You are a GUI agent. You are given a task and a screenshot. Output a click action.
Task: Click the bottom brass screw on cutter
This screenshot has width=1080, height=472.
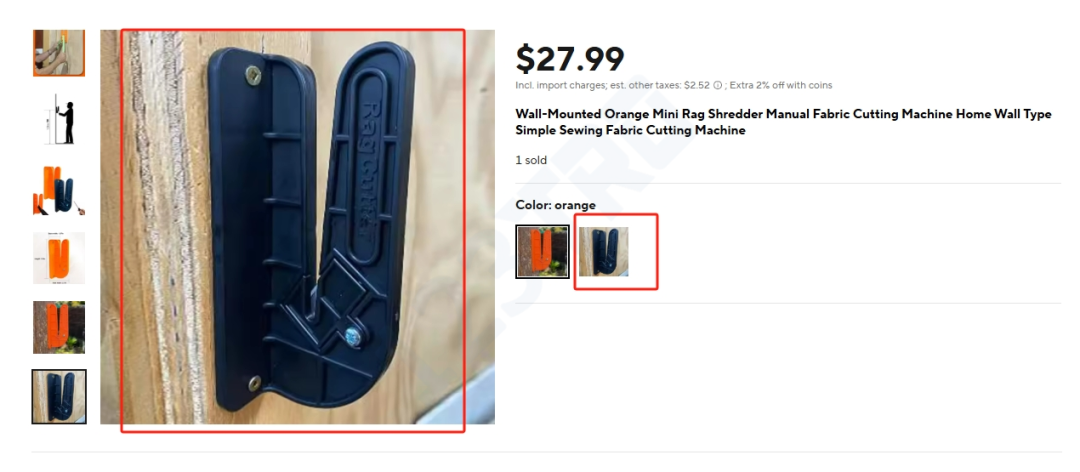point(254,382)
